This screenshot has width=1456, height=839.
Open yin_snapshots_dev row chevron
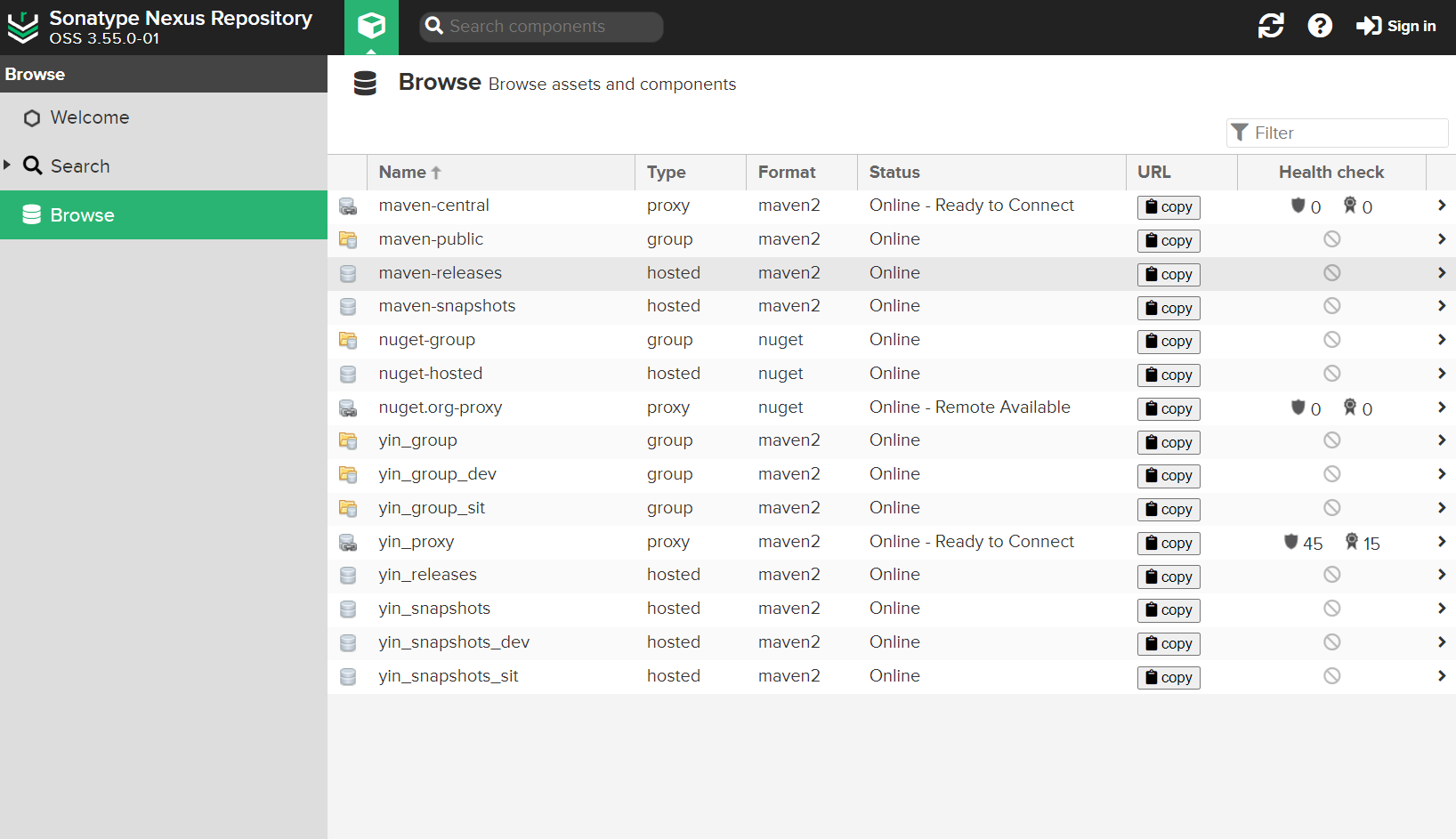(x=1441, y=642)
